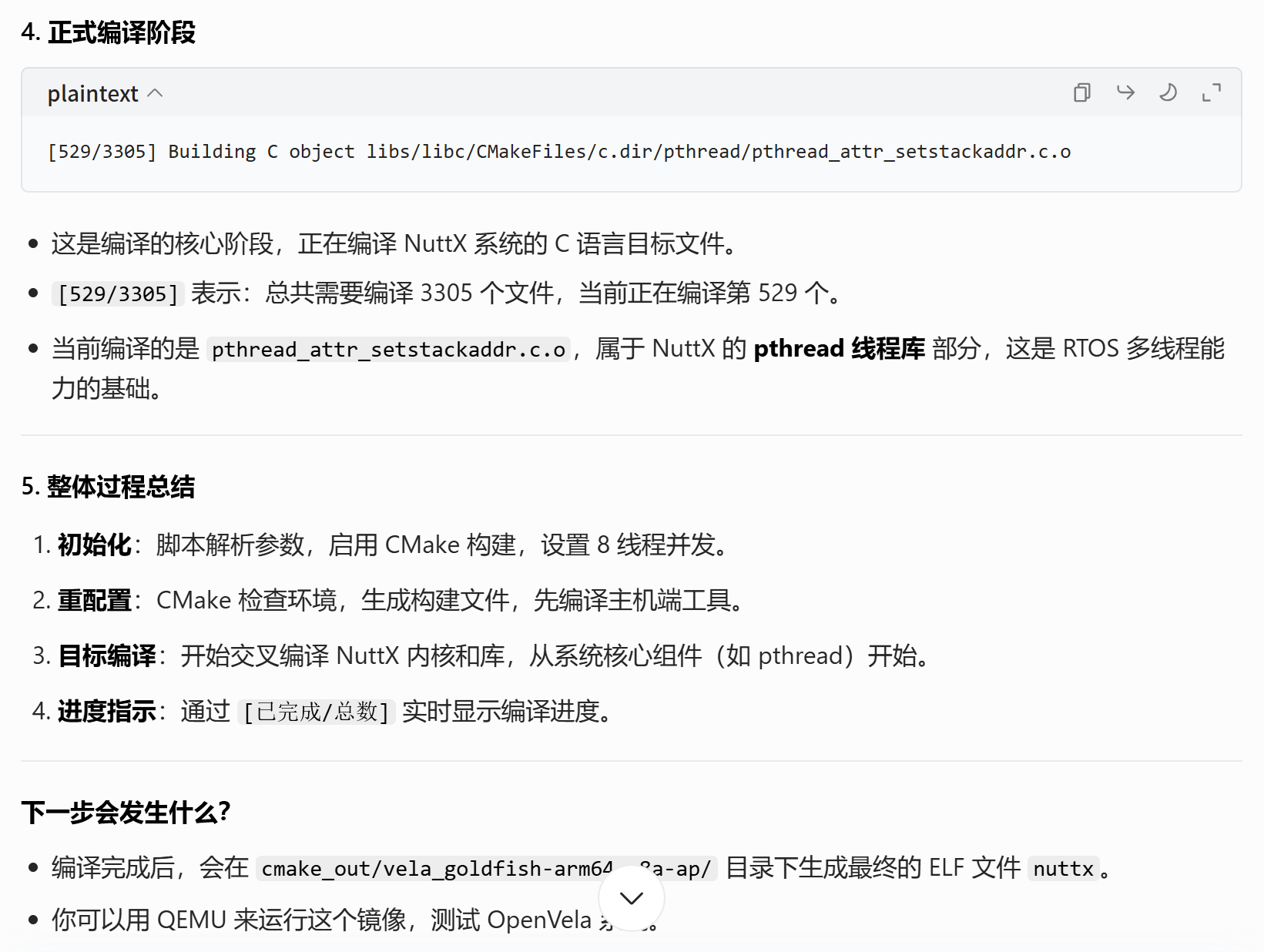Select the moon icon to switch code theme

click(x=1168, y=92)
